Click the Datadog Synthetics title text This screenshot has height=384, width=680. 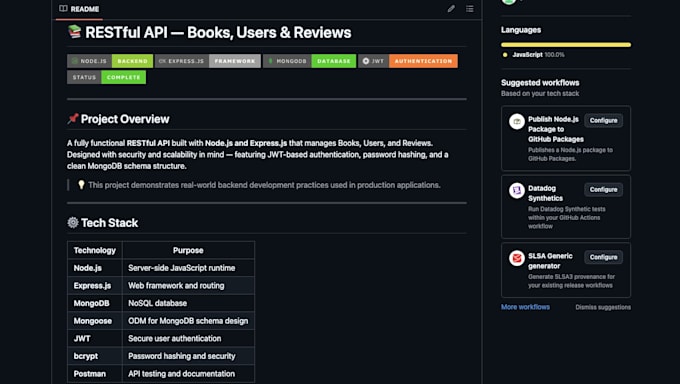click(x=546, y=193)
